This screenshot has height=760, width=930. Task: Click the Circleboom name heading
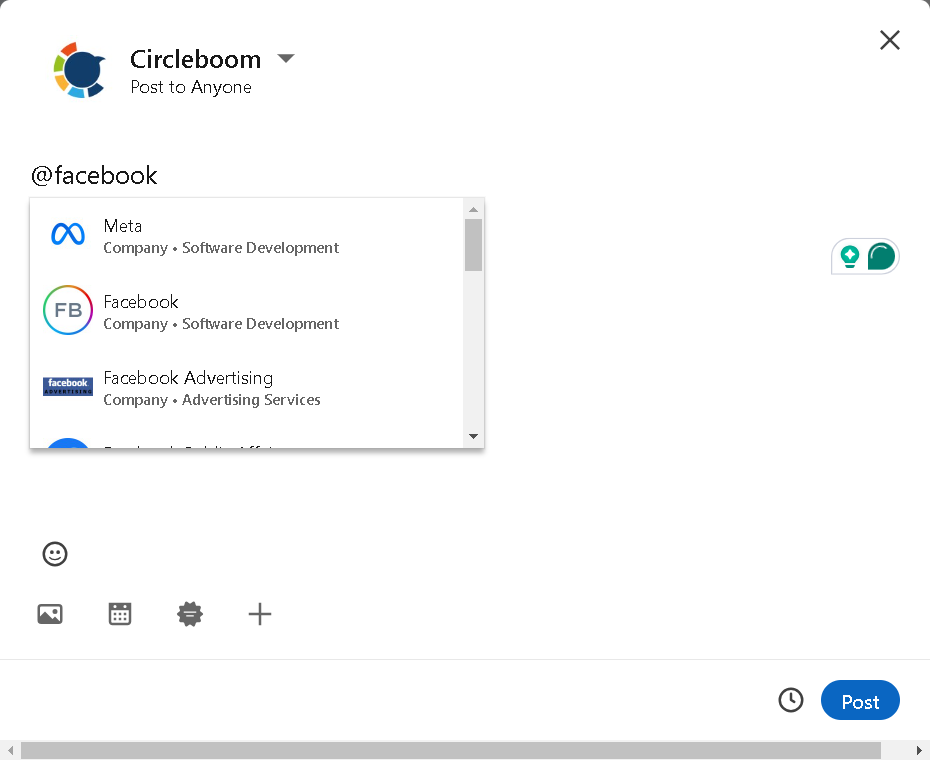click(x=195, y=59)
